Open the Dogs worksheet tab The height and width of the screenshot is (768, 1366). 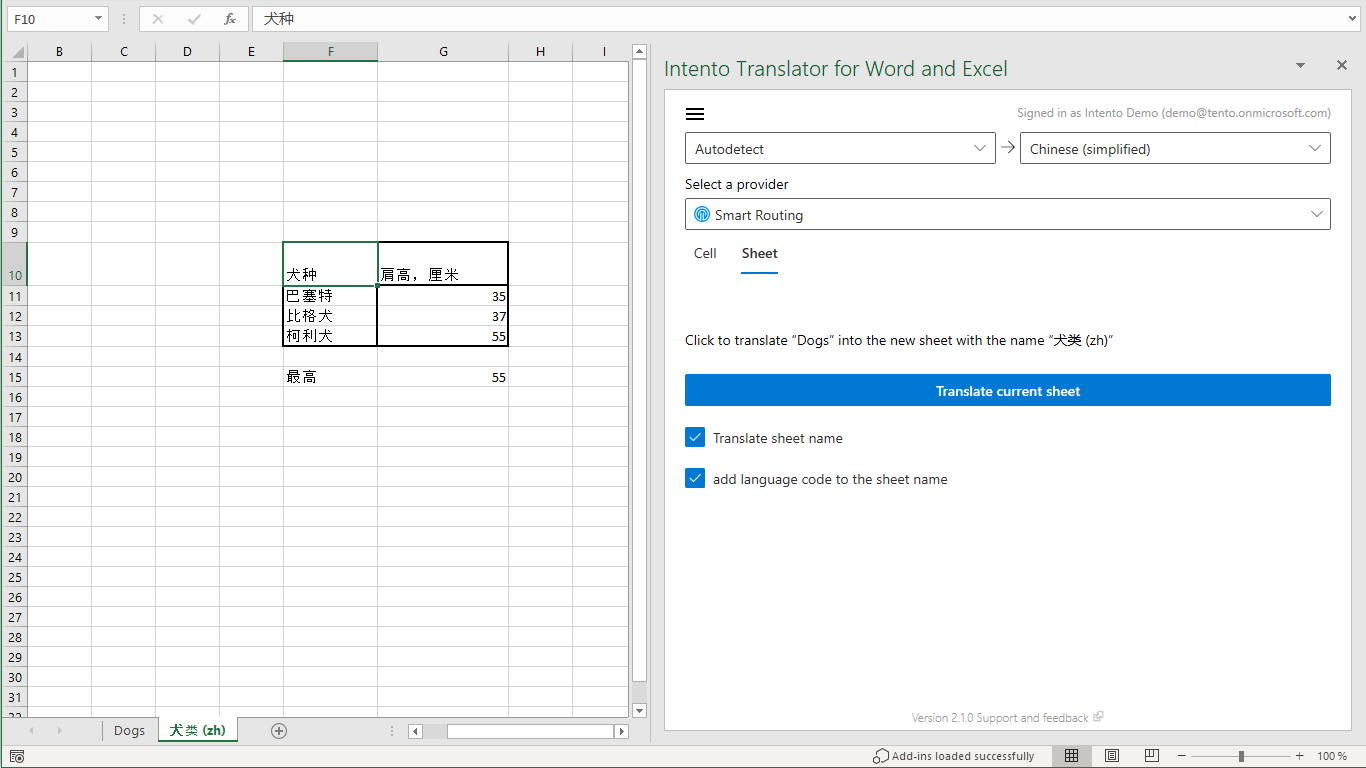tap(129, 731)
